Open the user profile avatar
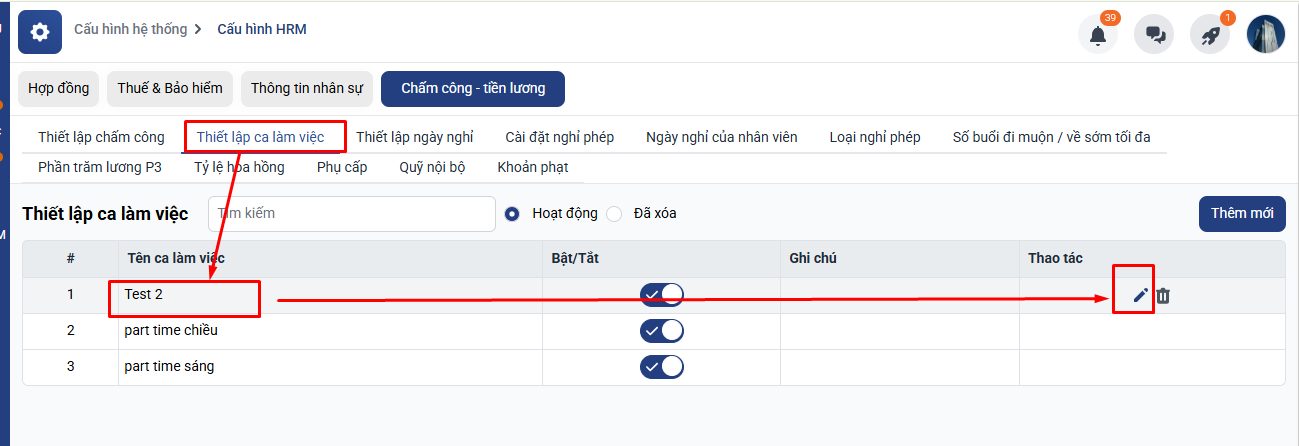1299x446 pixels. (x=1265, y=35)
